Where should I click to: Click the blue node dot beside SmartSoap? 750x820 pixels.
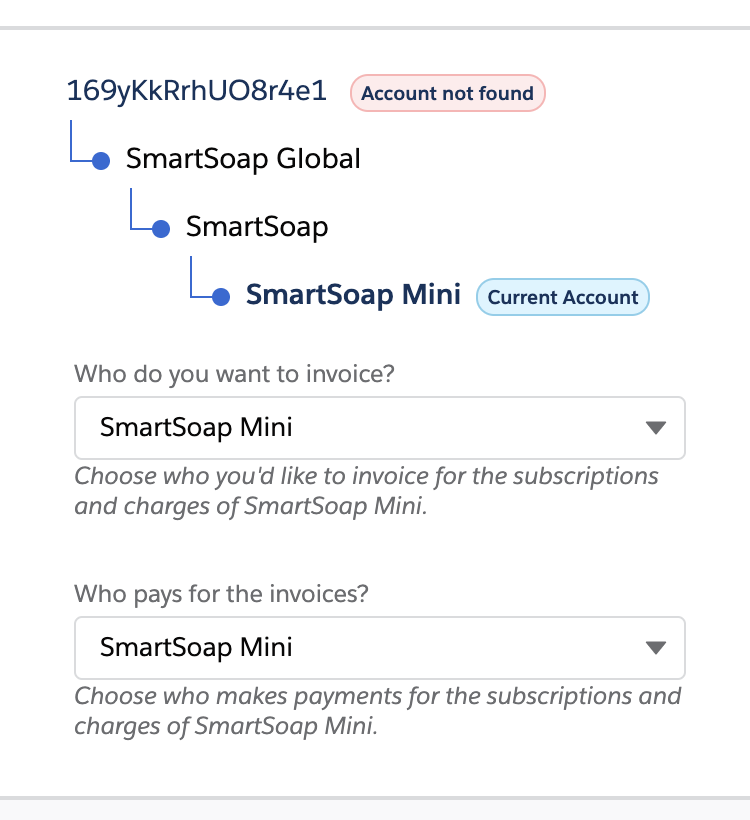click(x=161, y=229)
